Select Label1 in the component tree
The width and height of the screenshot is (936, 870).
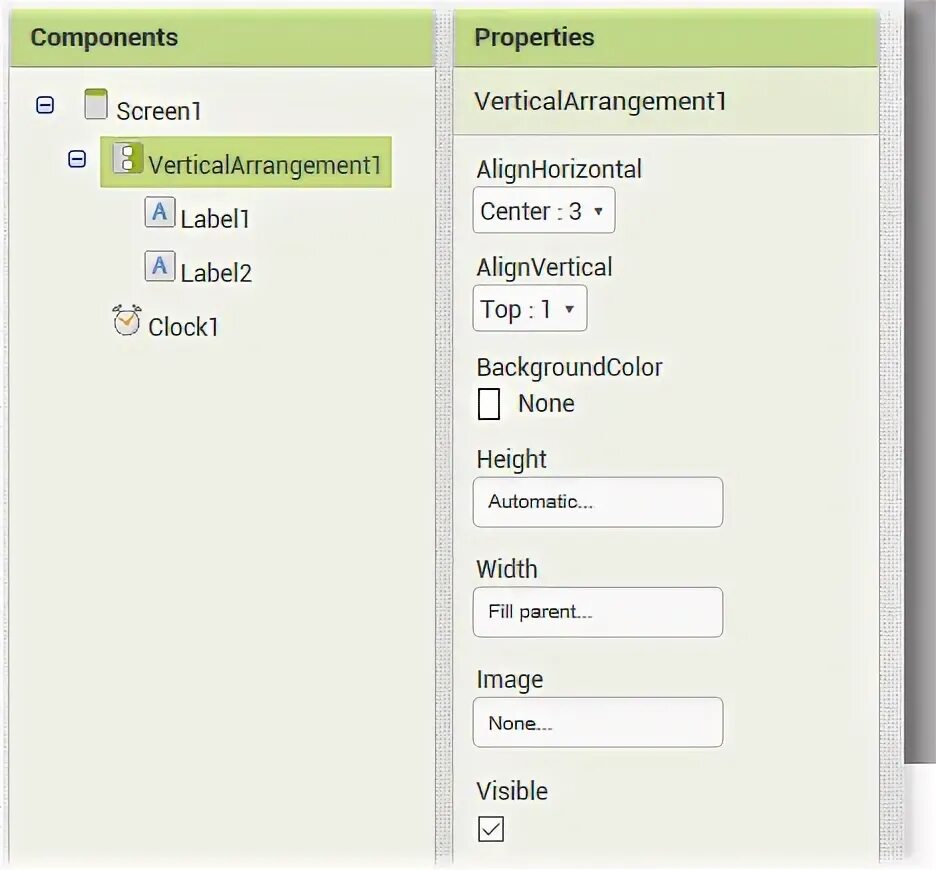coord(215,219)
